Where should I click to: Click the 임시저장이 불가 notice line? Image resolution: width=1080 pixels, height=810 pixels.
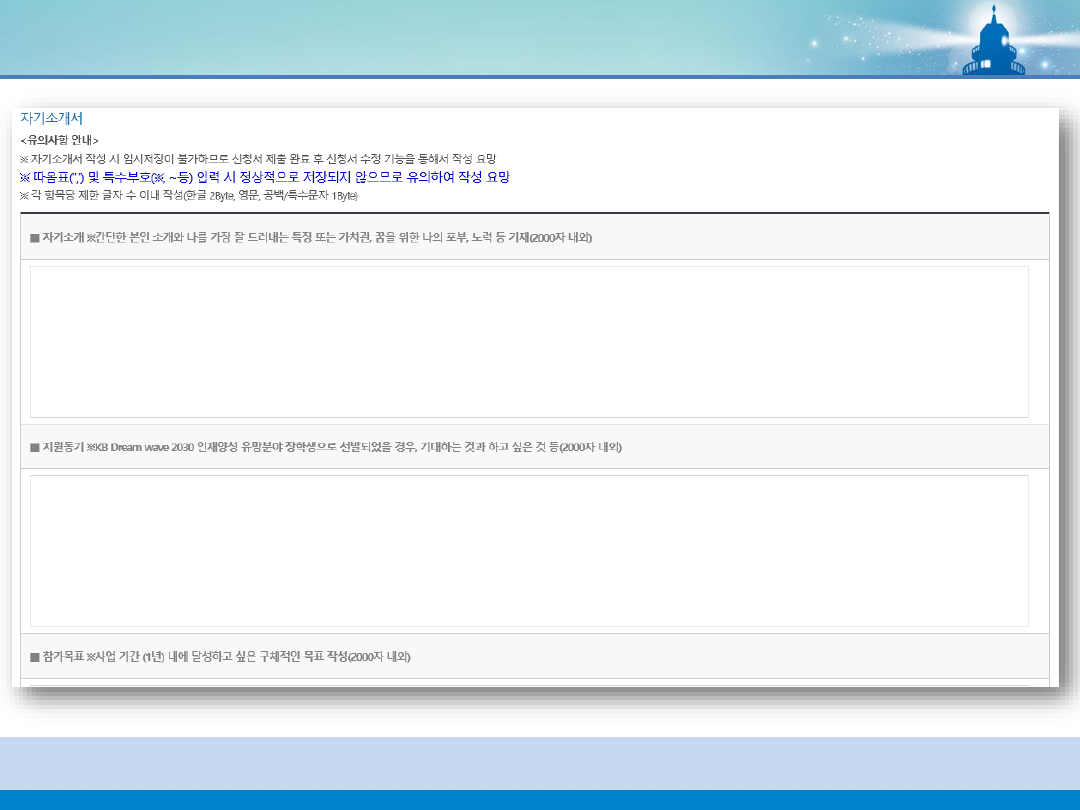click(x=257, y=159)
